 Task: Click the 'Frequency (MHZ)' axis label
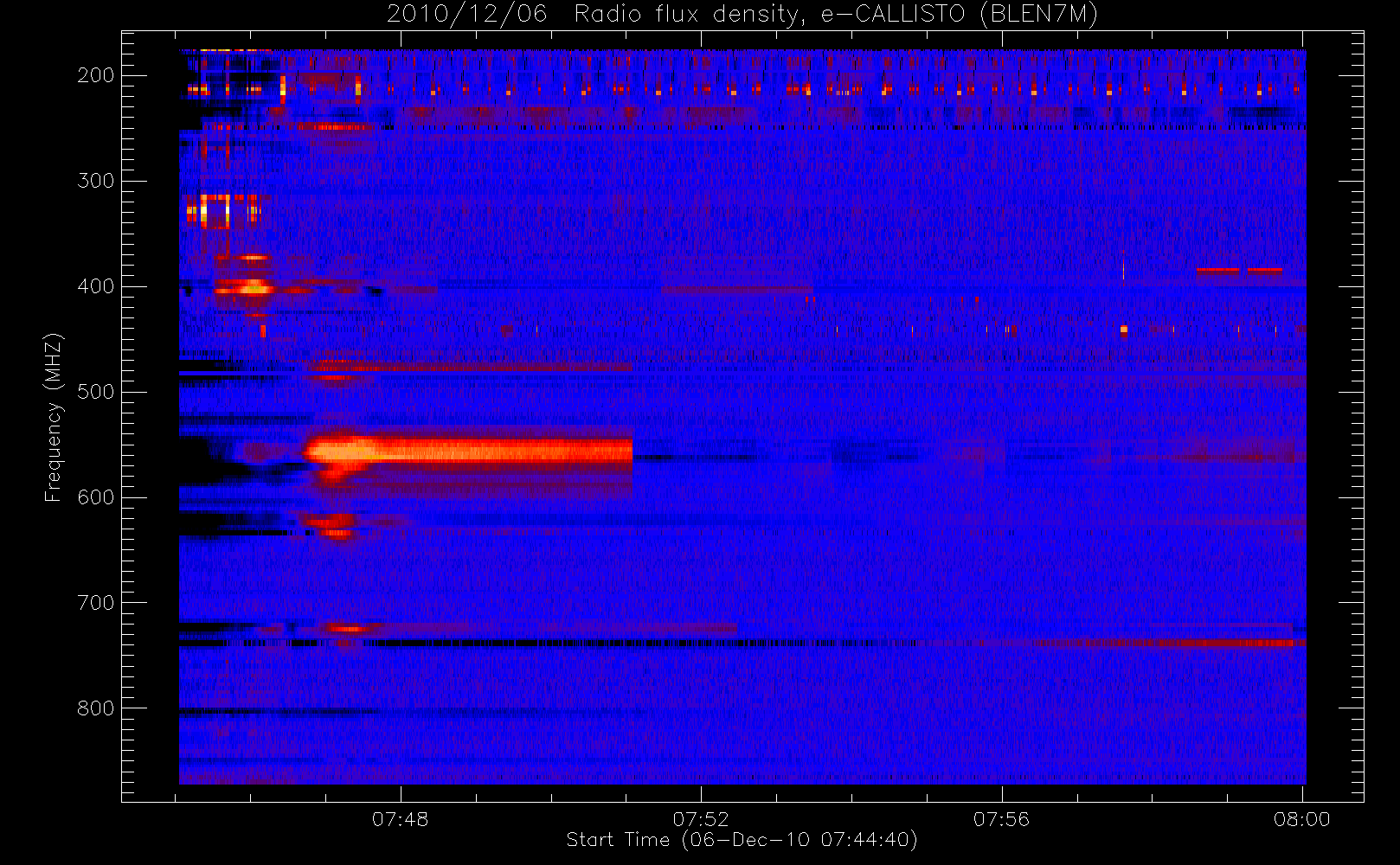click(x=54, y=417)
